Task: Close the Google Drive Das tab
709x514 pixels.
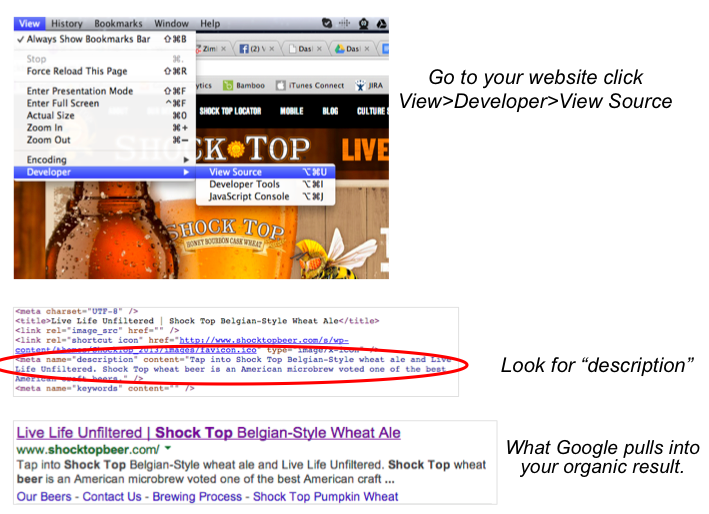Action: pyautogui.click(x=367, y=49)
